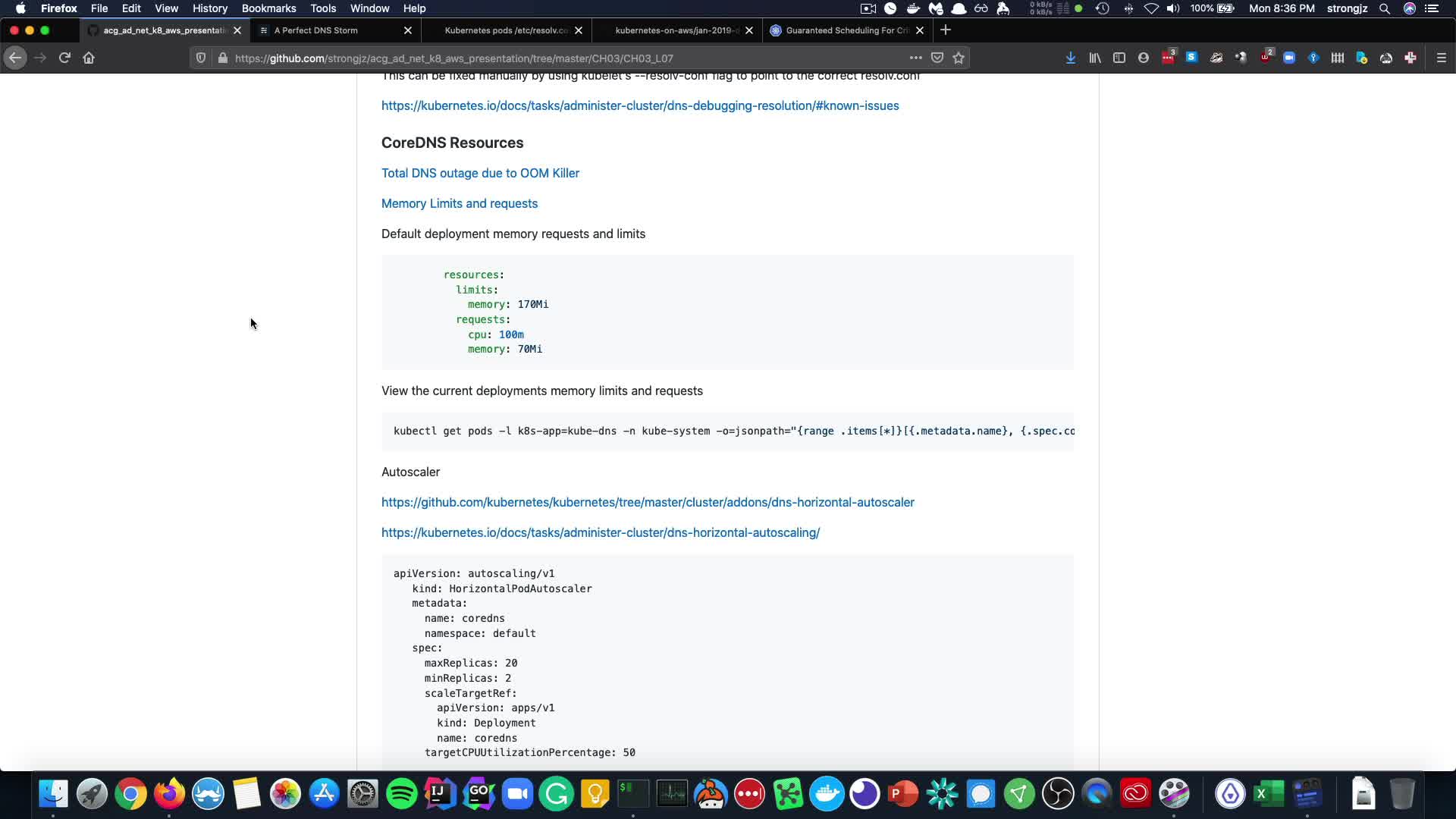Image resolution: width=1456 pixels, height=819 pixels.
Task: Toggle the Firefox sidebar view
Action: [x=1119, y=58]
